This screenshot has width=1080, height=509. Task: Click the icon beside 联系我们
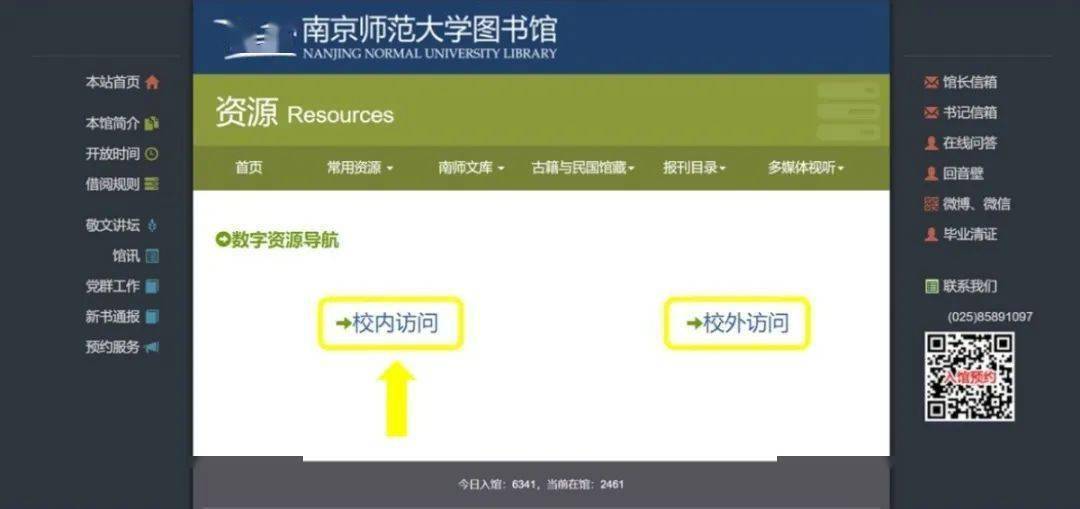931,286
